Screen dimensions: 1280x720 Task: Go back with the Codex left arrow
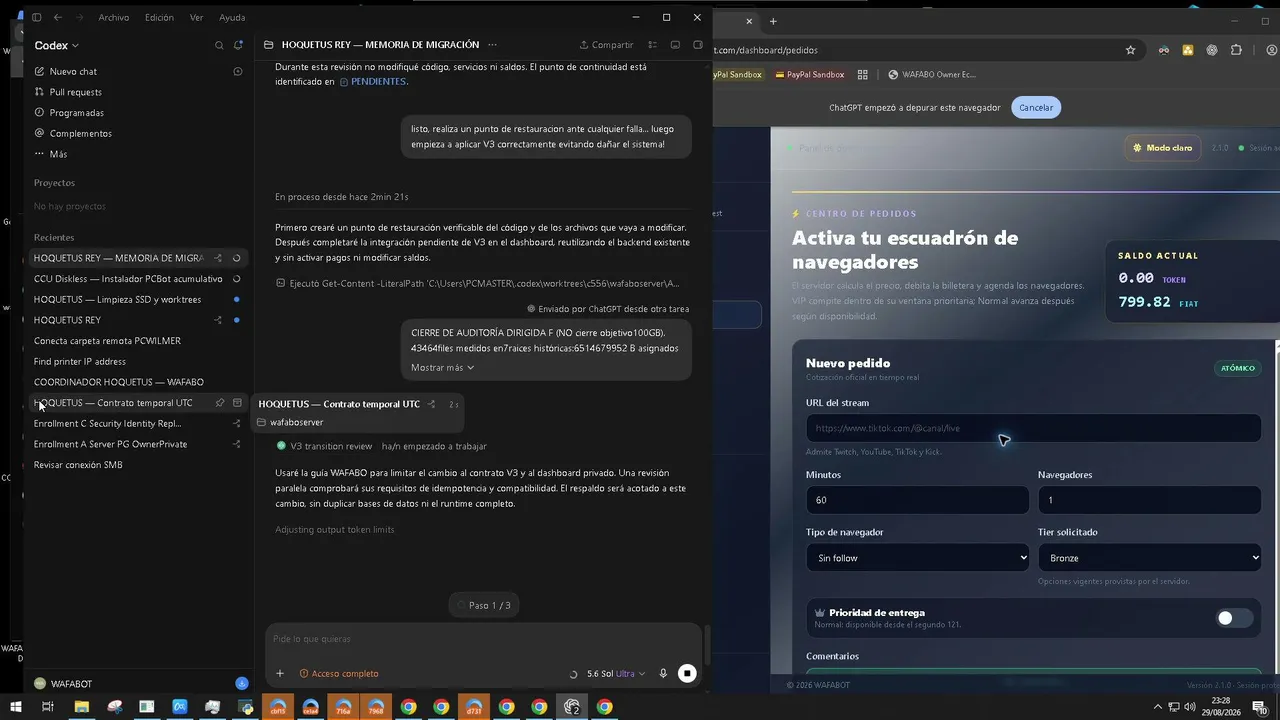[x=58, y=17]
